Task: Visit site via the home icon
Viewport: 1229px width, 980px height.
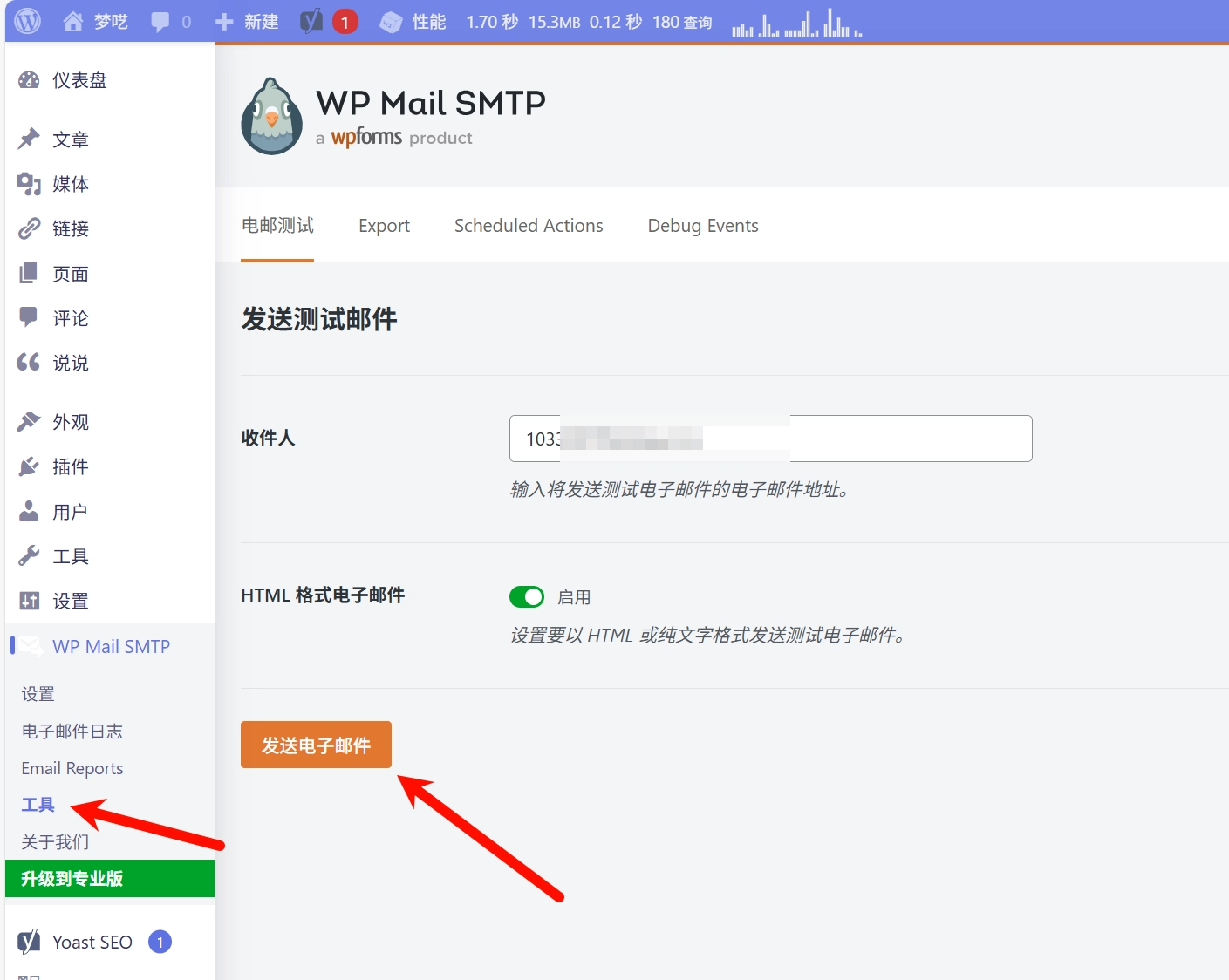Action: pos(73,21)
